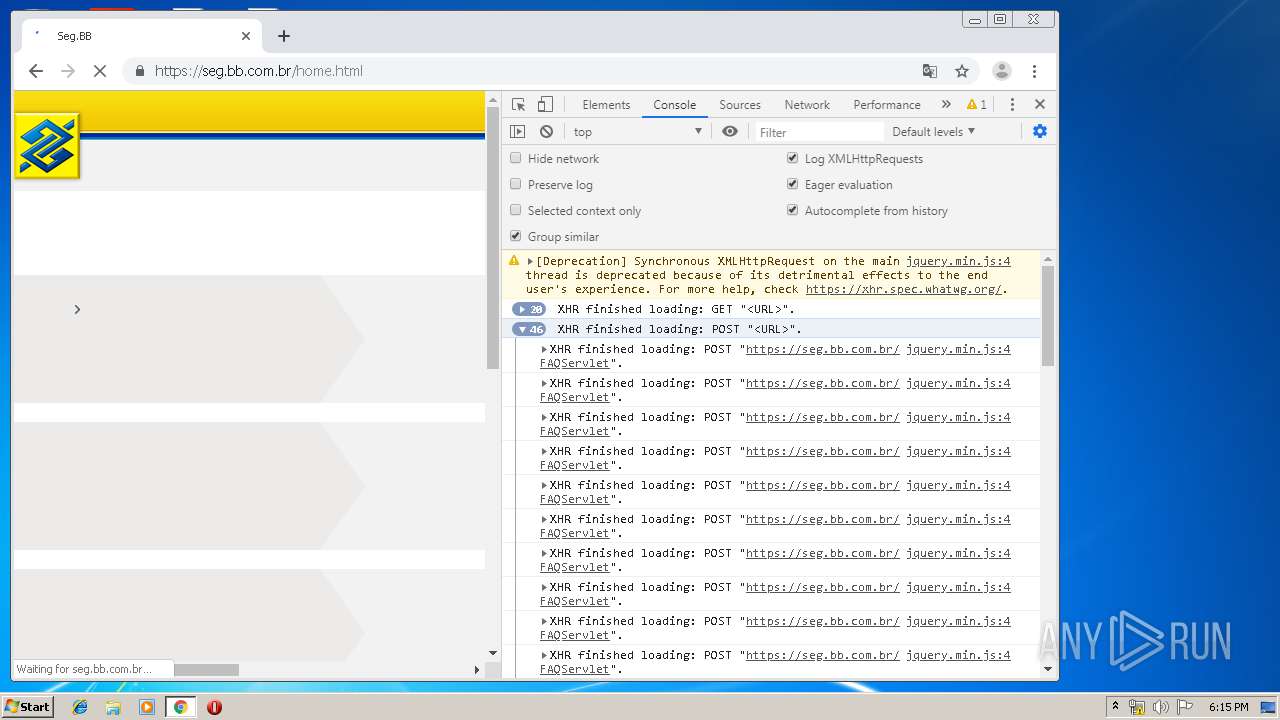
Task: Enable Selected context only checkbox
Action: click(516, 210)
